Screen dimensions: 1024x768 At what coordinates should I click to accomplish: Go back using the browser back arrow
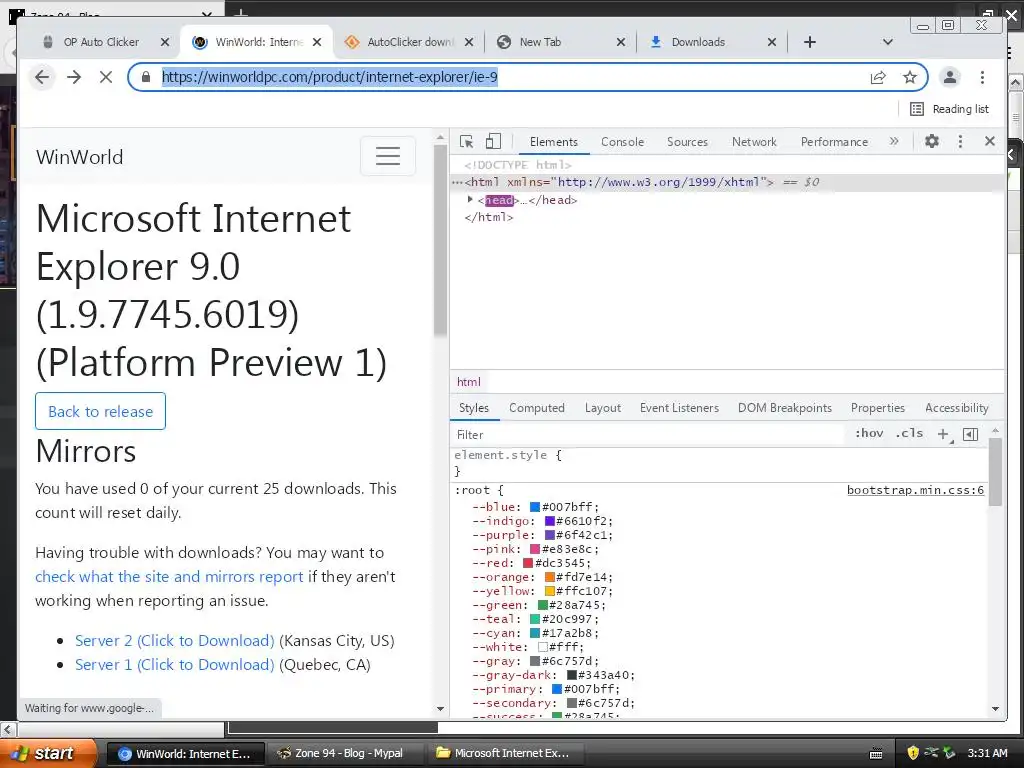click(x=42, y=77)
